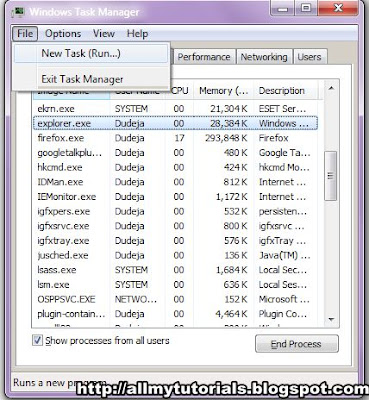The image size is (369, 400).
Task: Click the ESET Ser... description cell
Action: click(282, 109)
